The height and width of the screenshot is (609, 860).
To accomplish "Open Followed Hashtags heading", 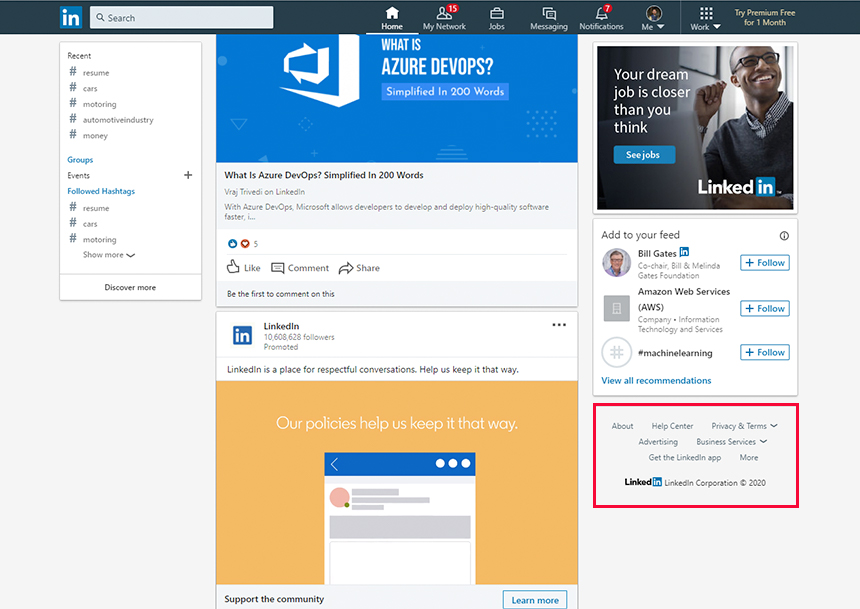I will point(101,191).
